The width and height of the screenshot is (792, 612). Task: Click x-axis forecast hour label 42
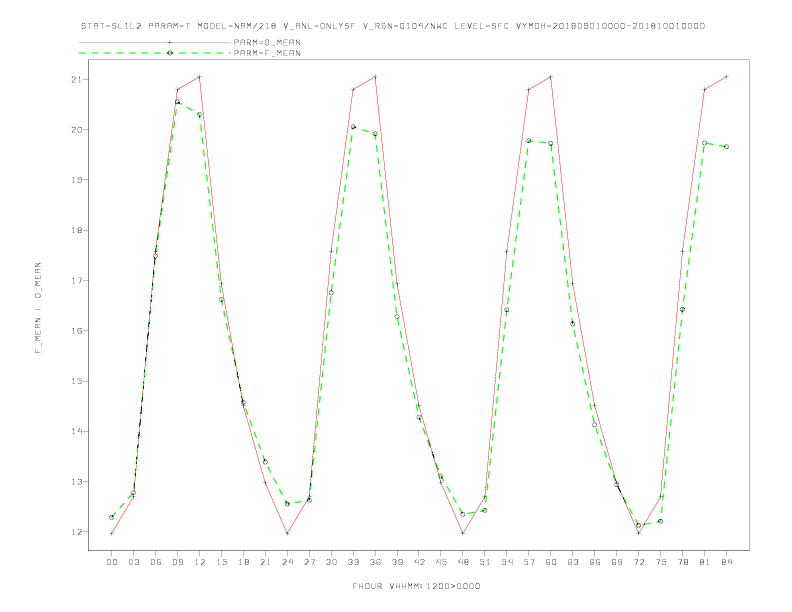[x=419, y=562]
